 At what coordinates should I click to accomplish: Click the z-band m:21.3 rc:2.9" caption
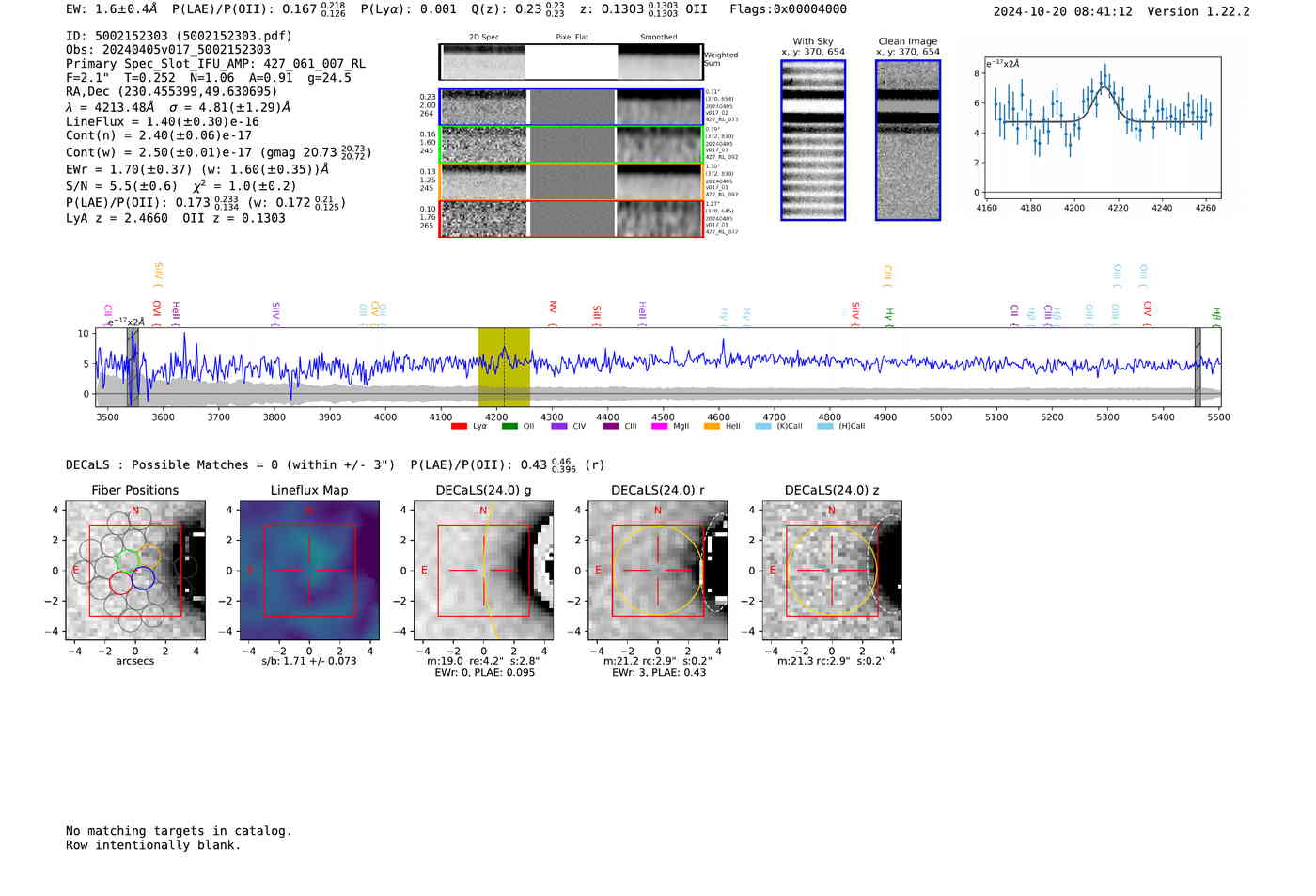(x=832, y=660)
